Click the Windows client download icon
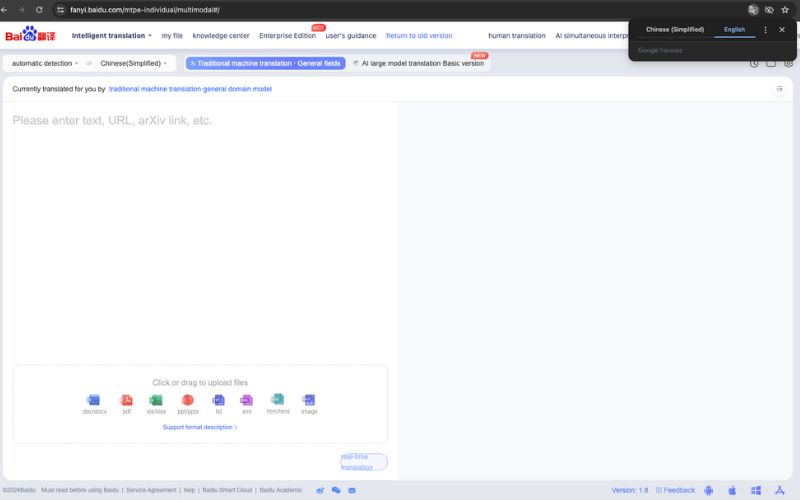800x500 pixels. click(756, 490)
